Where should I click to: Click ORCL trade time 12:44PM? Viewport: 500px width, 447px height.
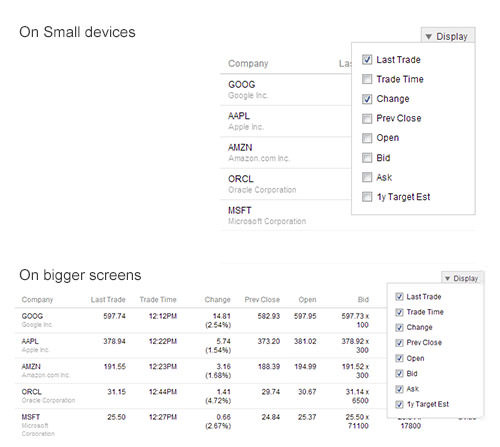(163, 392)
